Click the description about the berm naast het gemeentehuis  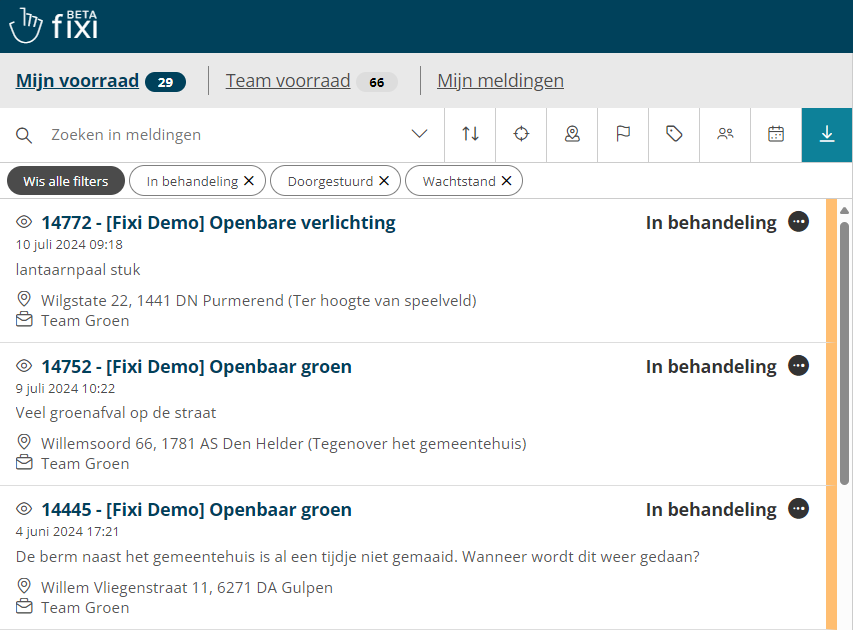[x=357, y=557]
